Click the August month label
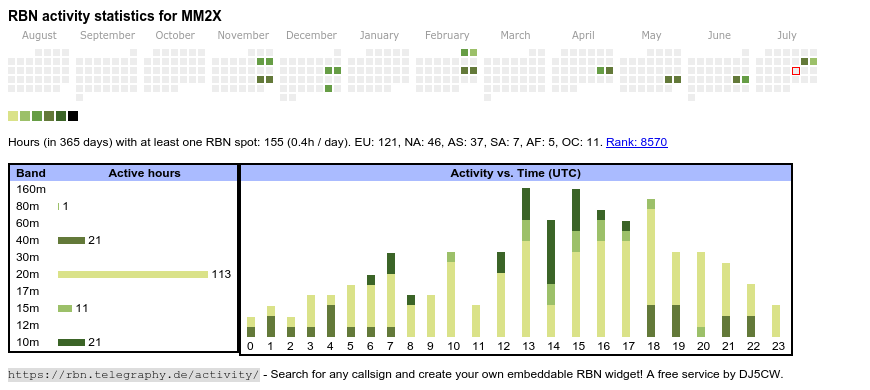This screenshot has height=390, width=870. [39, 36]
